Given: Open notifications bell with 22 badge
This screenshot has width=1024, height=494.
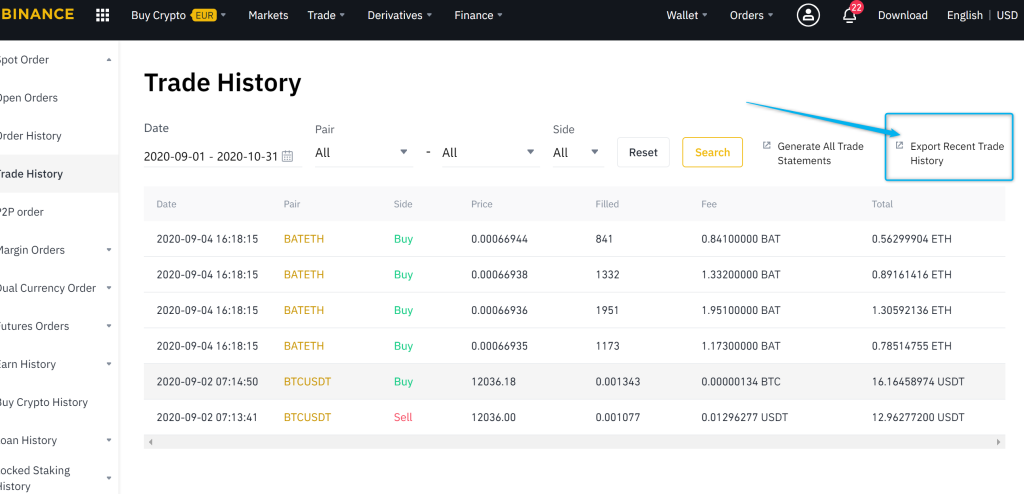Looking at the screenshot, I should (851, 14).
